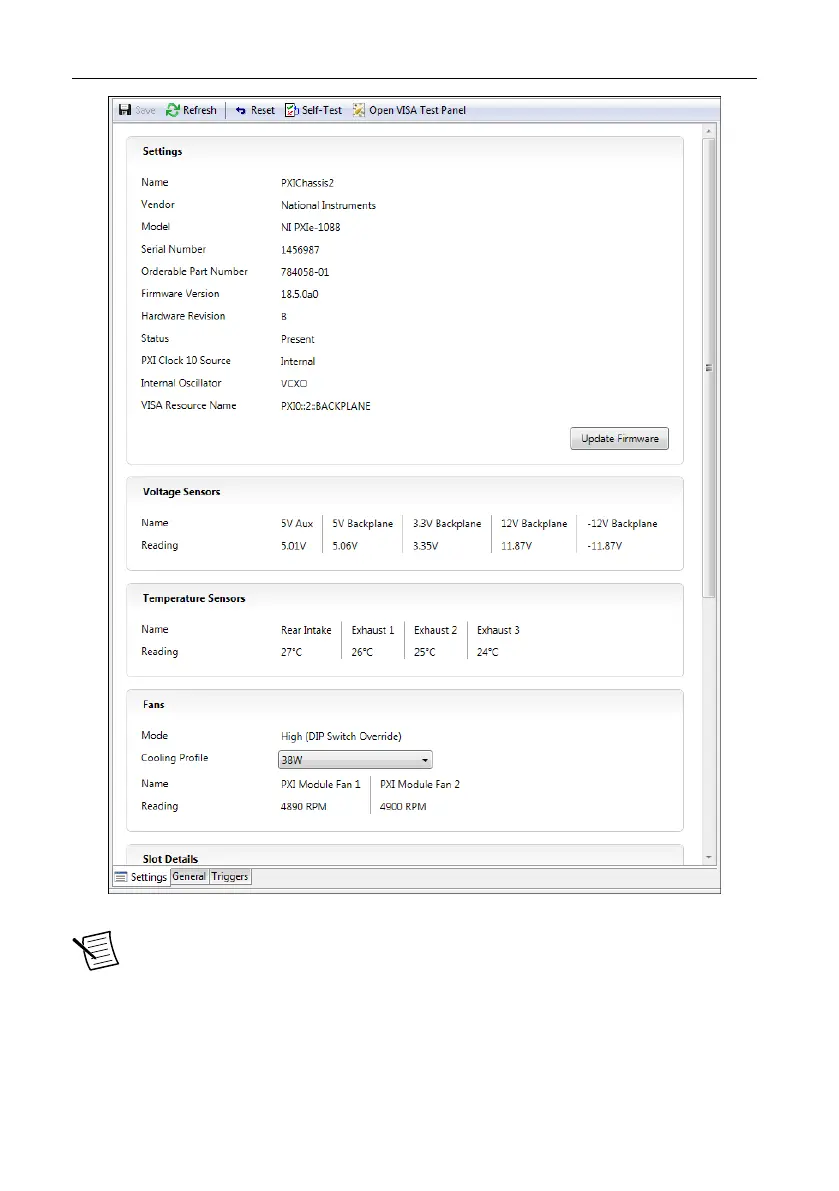Click the 3.3V Backplane reading 3.35V
839x1191 pixels.
[x=425, y=546]
